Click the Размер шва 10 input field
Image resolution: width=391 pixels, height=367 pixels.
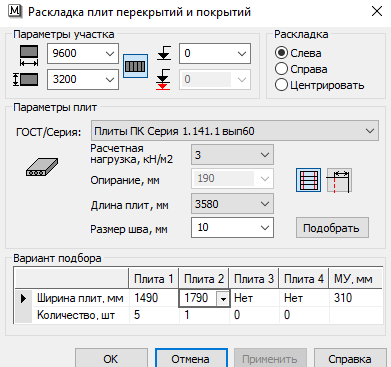232,228
